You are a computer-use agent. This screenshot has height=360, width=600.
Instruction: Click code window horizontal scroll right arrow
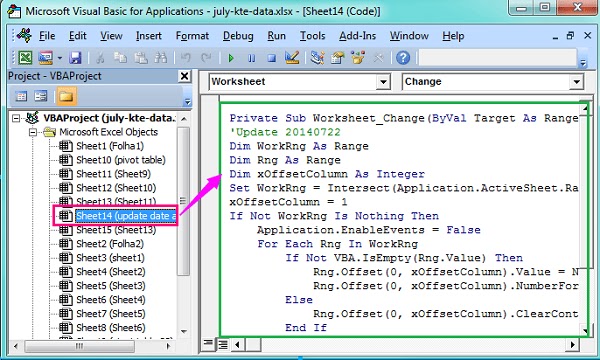click(572, 344)
